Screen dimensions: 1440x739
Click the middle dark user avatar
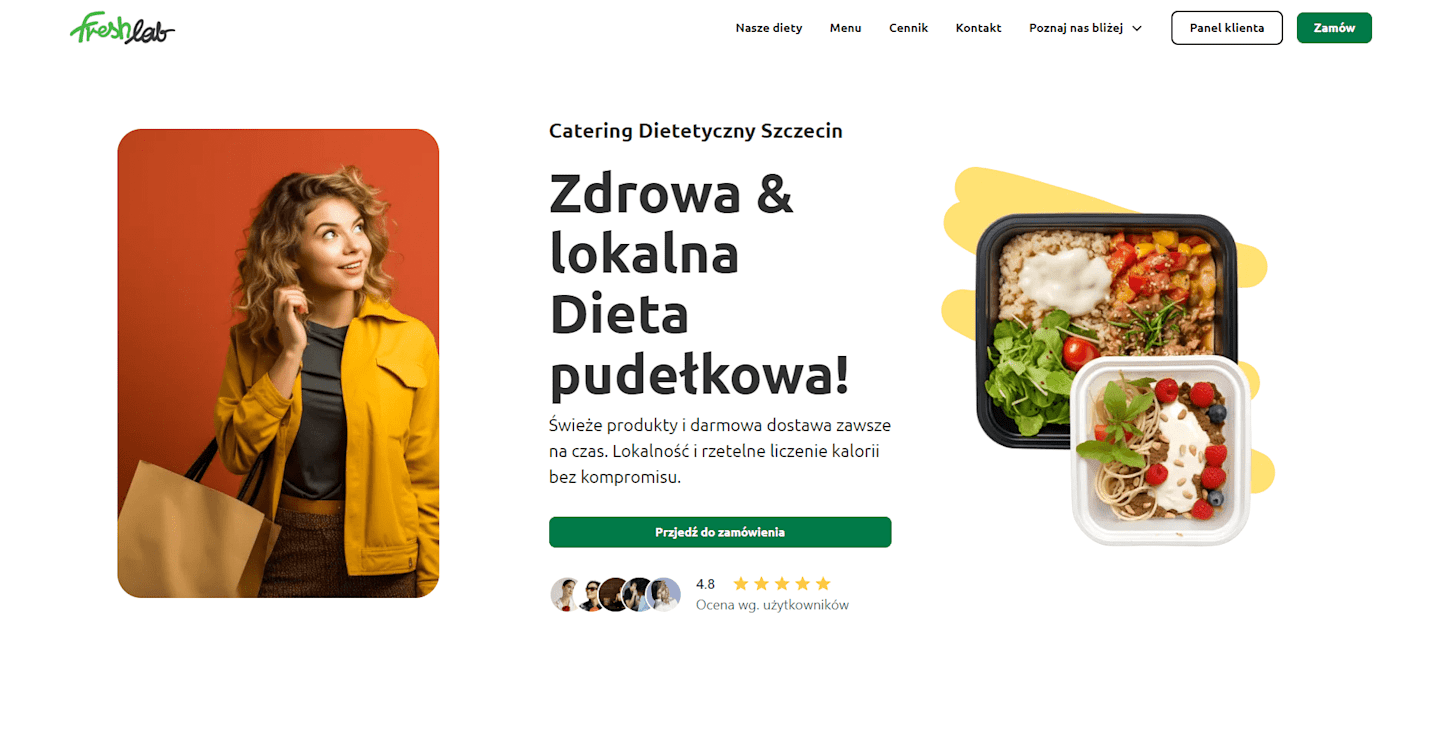(x=614, y=594)
